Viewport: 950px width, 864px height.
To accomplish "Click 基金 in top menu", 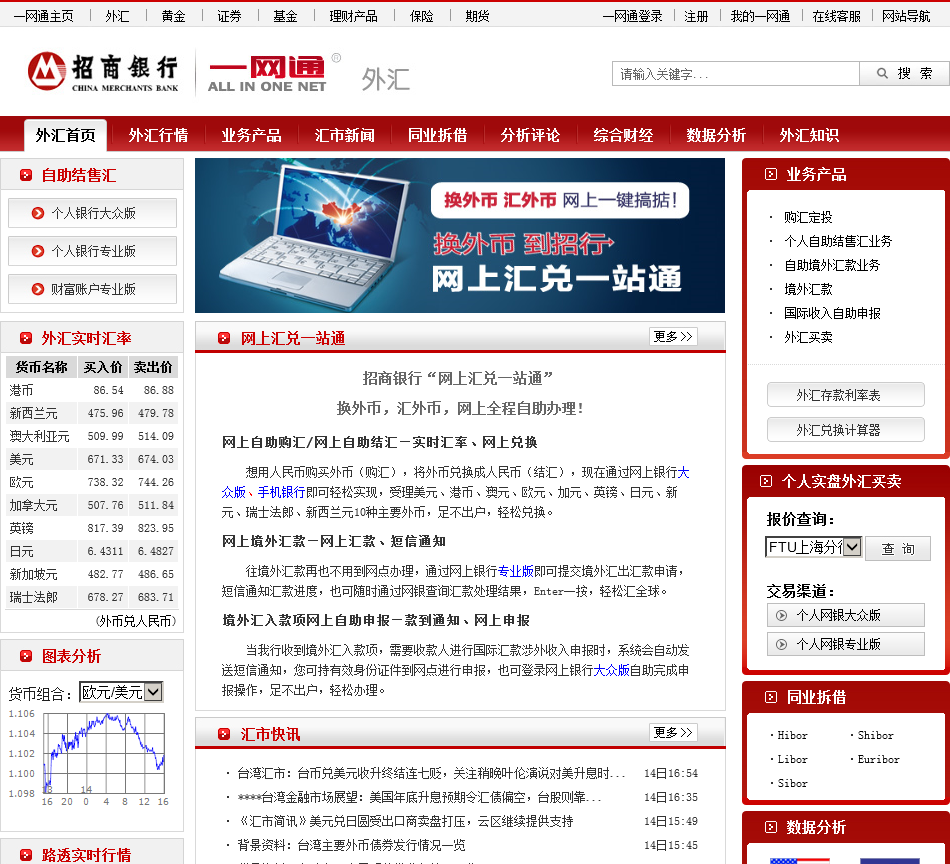I will point(285,16).
